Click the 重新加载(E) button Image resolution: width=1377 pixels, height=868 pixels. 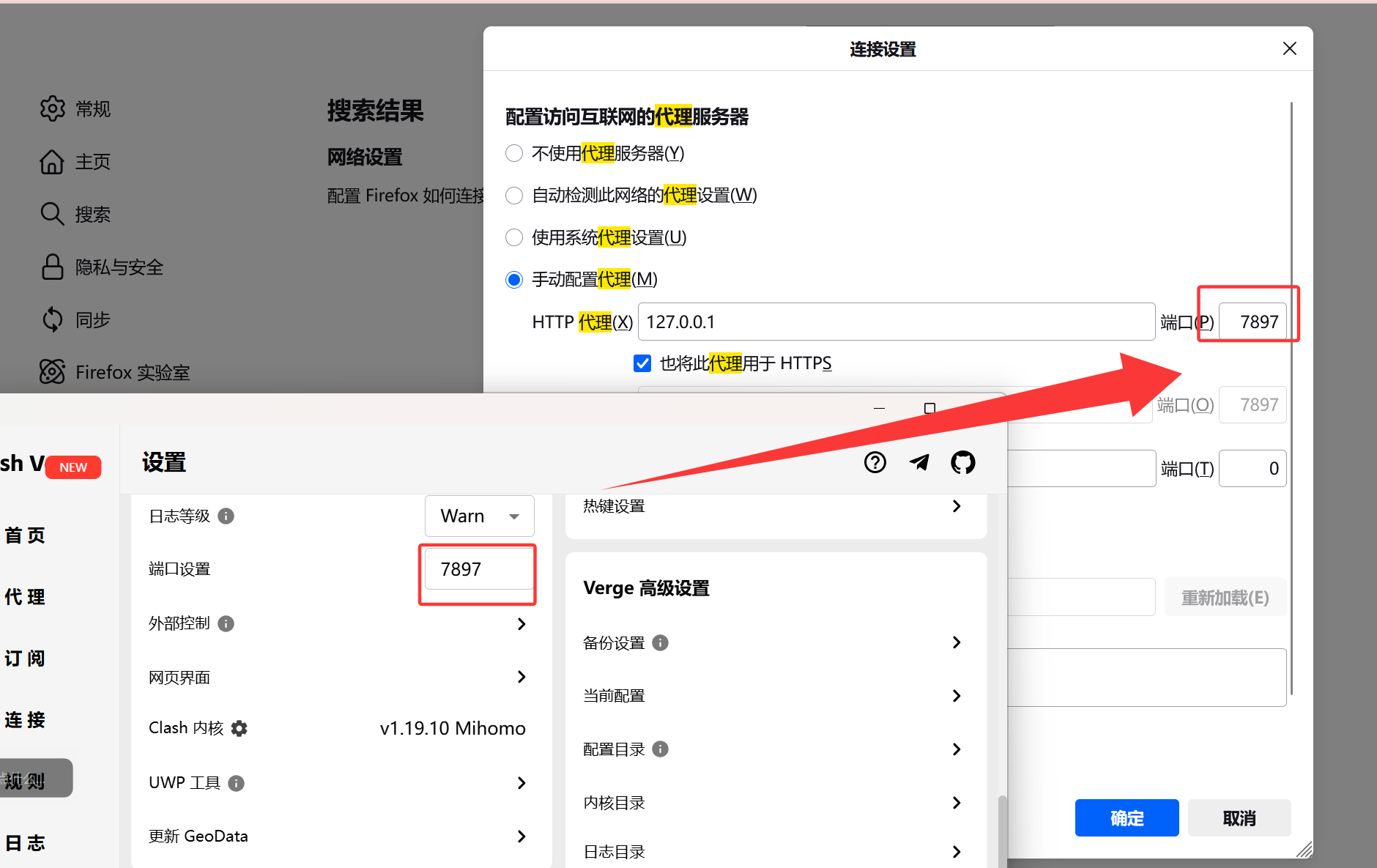click(1225, 598)
